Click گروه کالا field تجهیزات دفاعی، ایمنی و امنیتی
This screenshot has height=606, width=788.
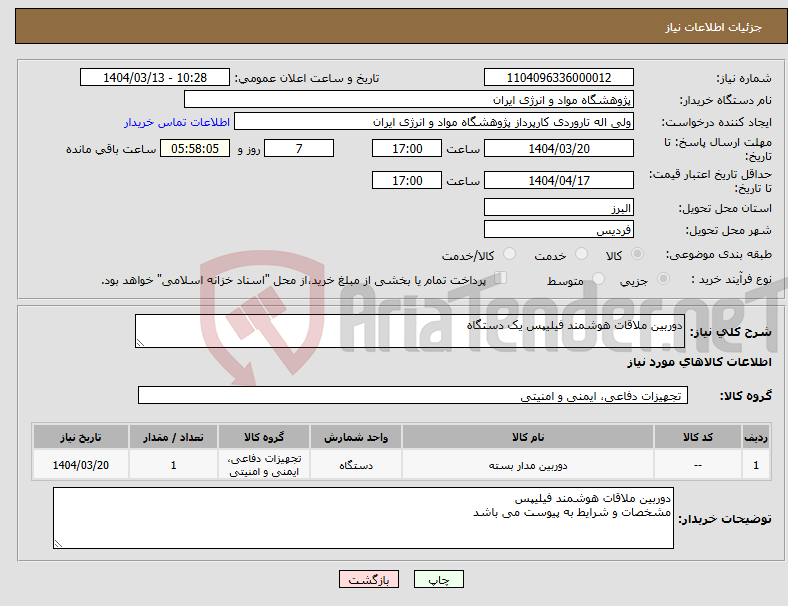pos(413,395)
